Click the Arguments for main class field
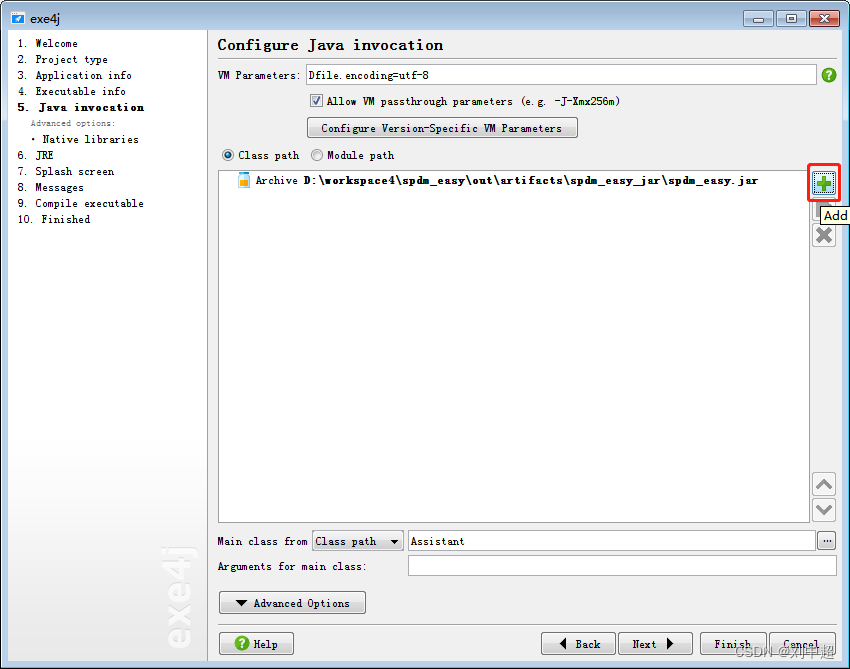The image size is (850, 669). tap(620, 565)
